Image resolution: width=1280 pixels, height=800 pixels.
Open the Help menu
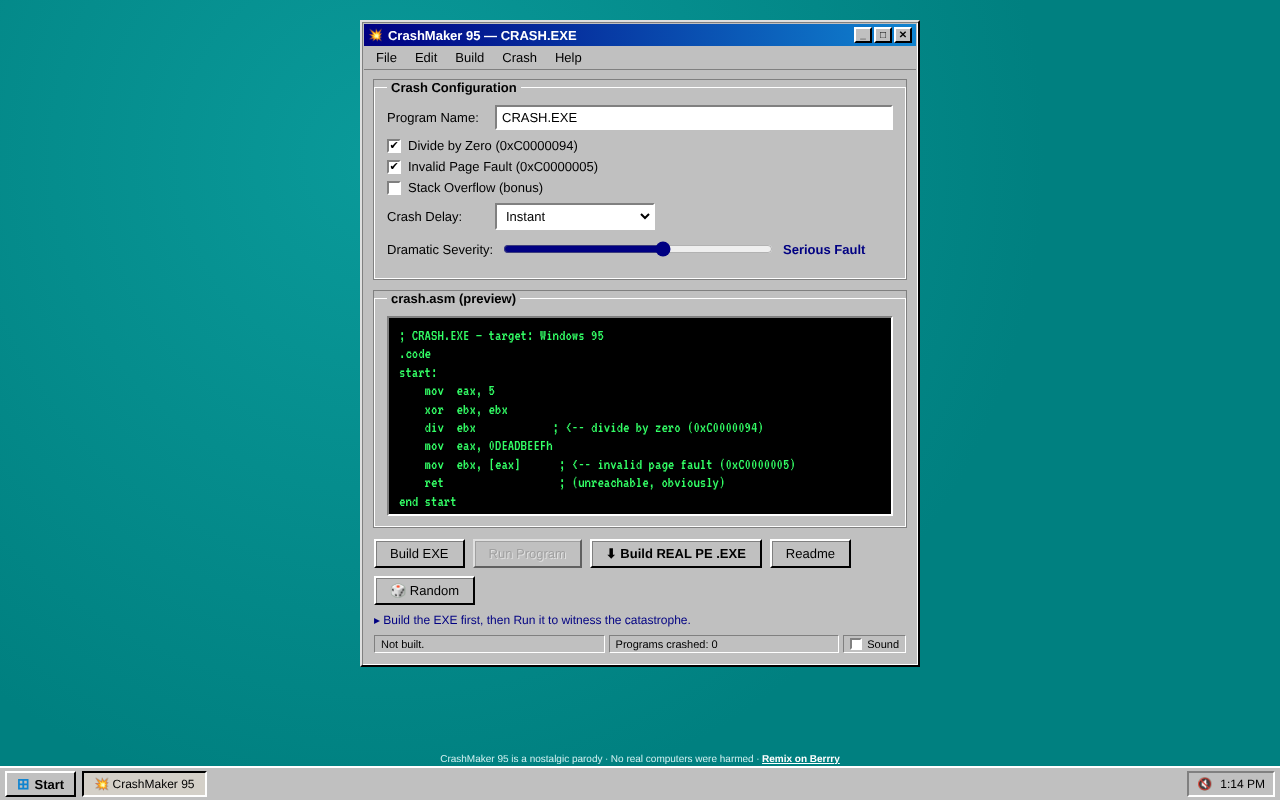pyautogui.click(x=568, y=58)
